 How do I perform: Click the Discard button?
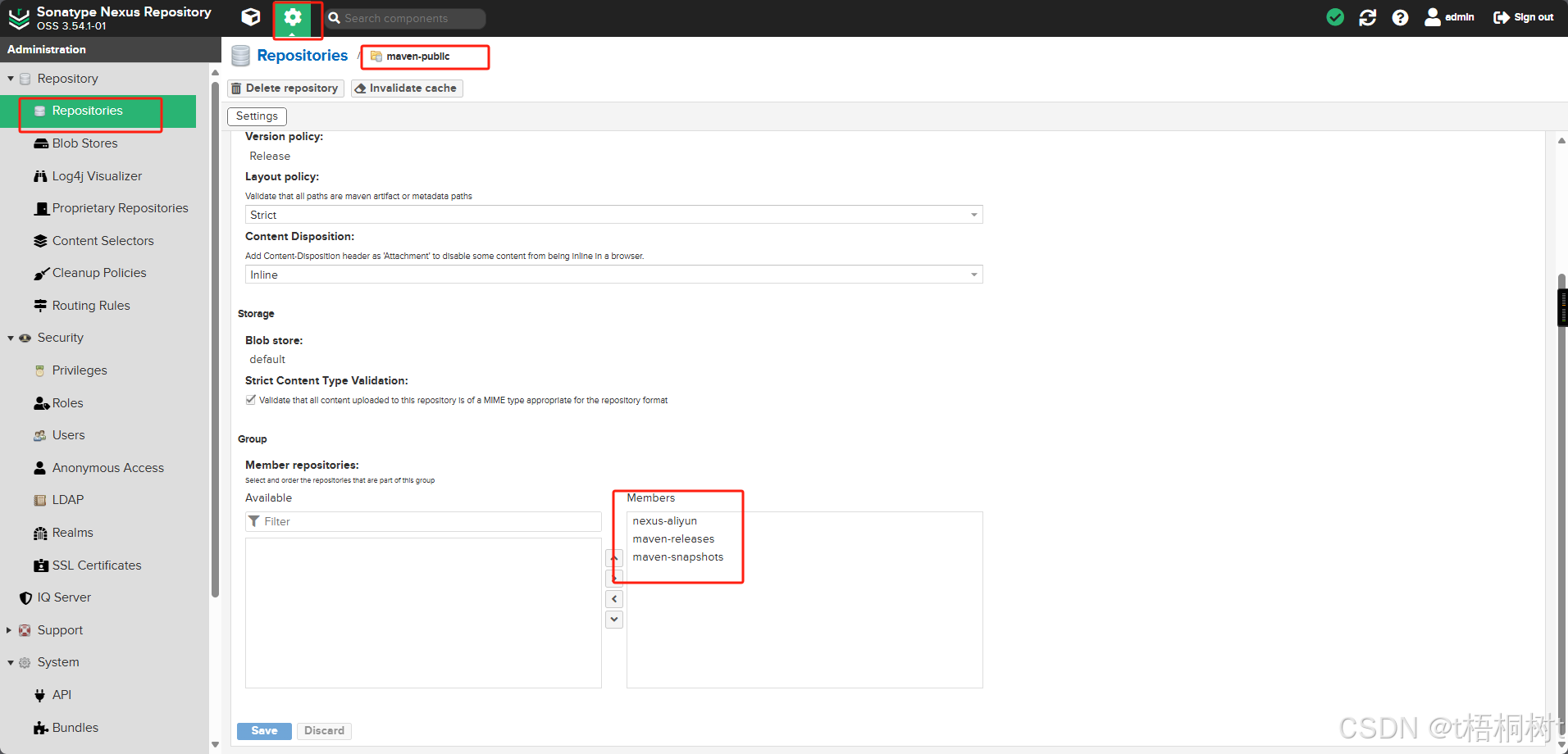324,731
